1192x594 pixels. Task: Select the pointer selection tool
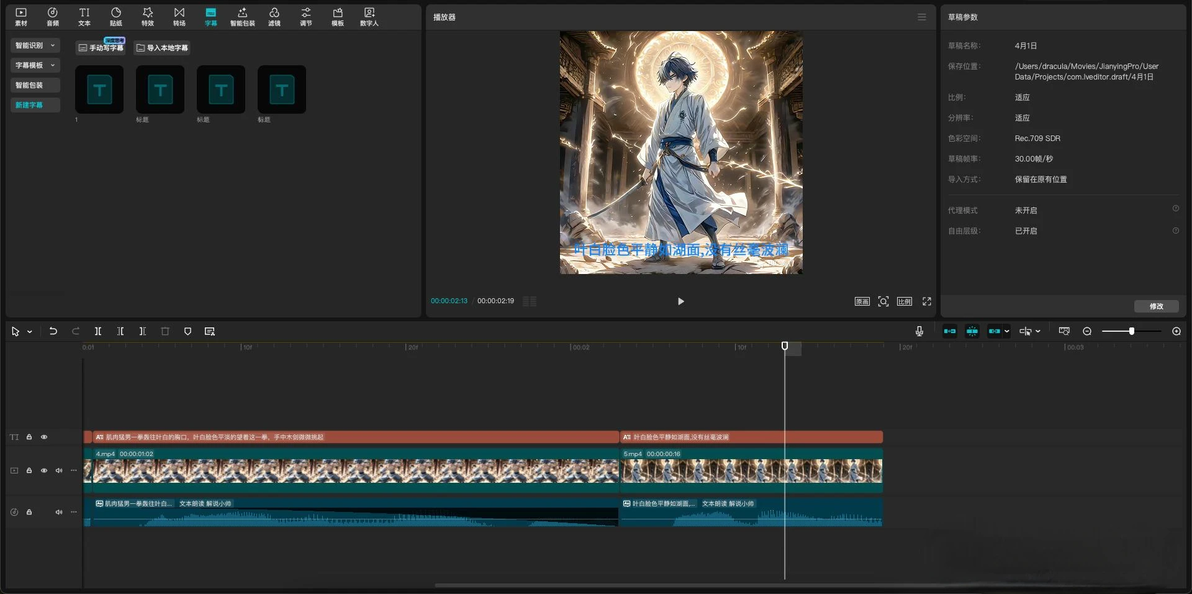(x=15, y=332)
